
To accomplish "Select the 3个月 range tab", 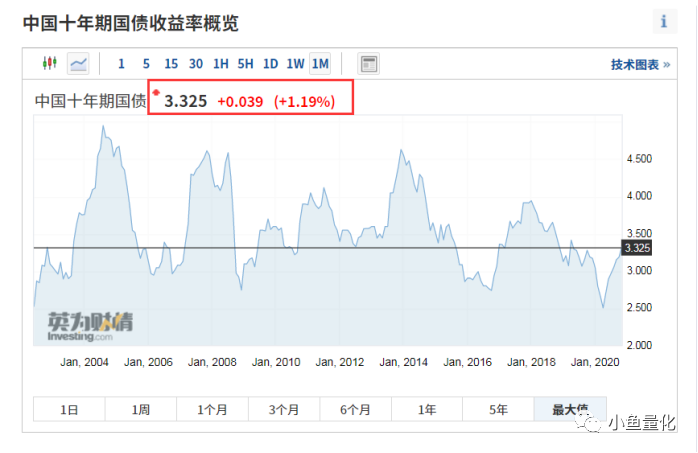I will 284,409.
